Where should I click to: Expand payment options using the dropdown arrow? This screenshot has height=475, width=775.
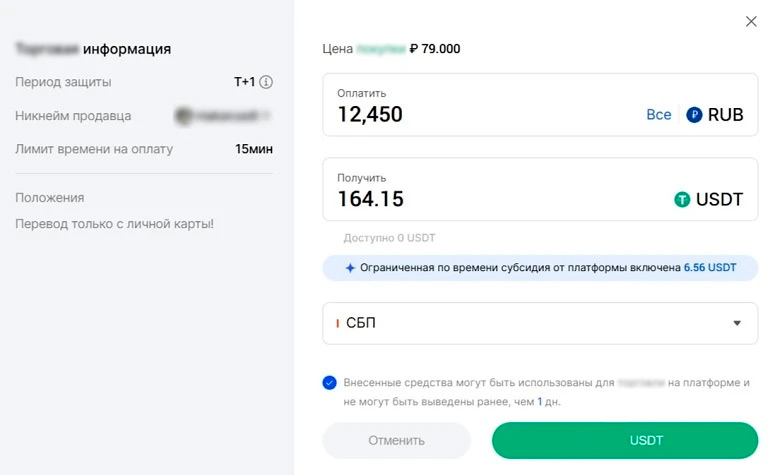(737, 324)
